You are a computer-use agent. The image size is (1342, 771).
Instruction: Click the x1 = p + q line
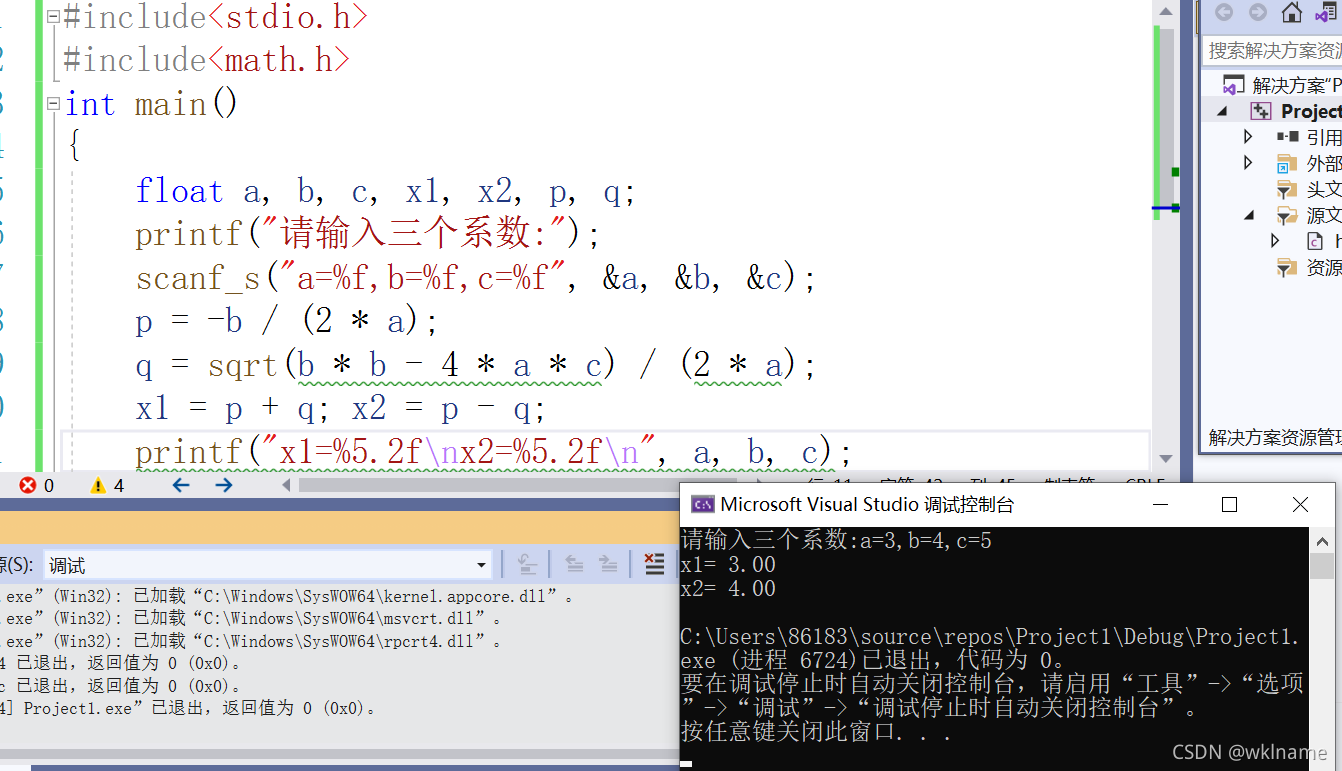coord(341,409)
